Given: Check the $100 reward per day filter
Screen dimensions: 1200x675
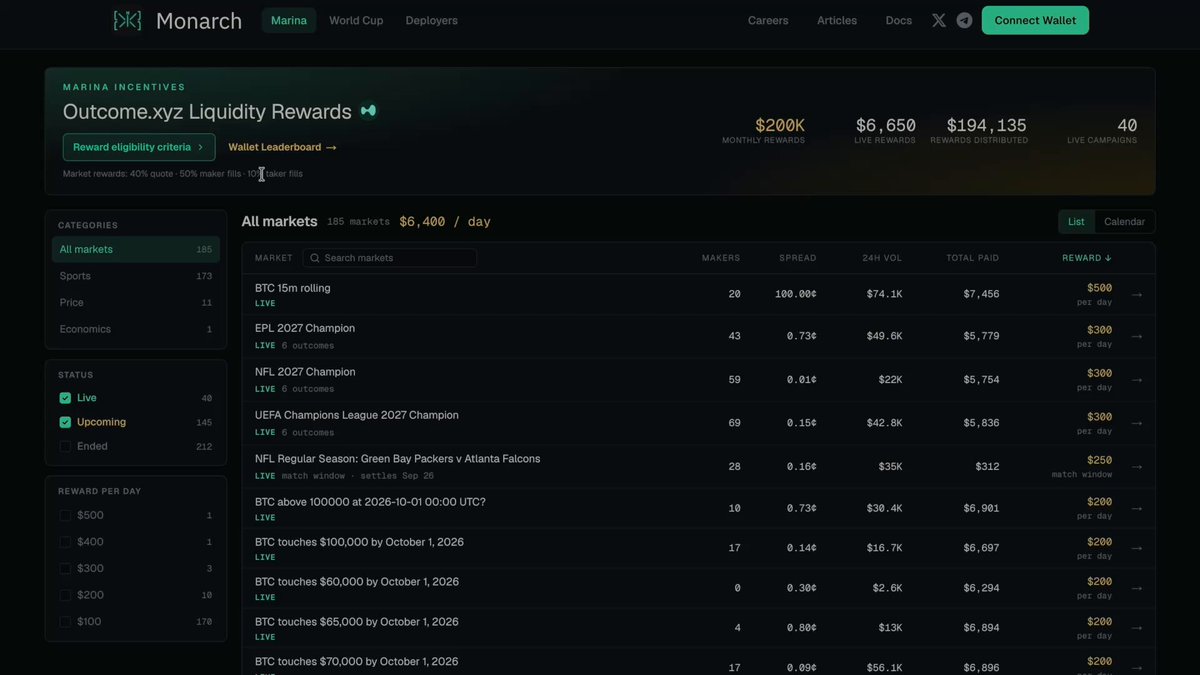Looking at the screenshot, I should [65, 621].
